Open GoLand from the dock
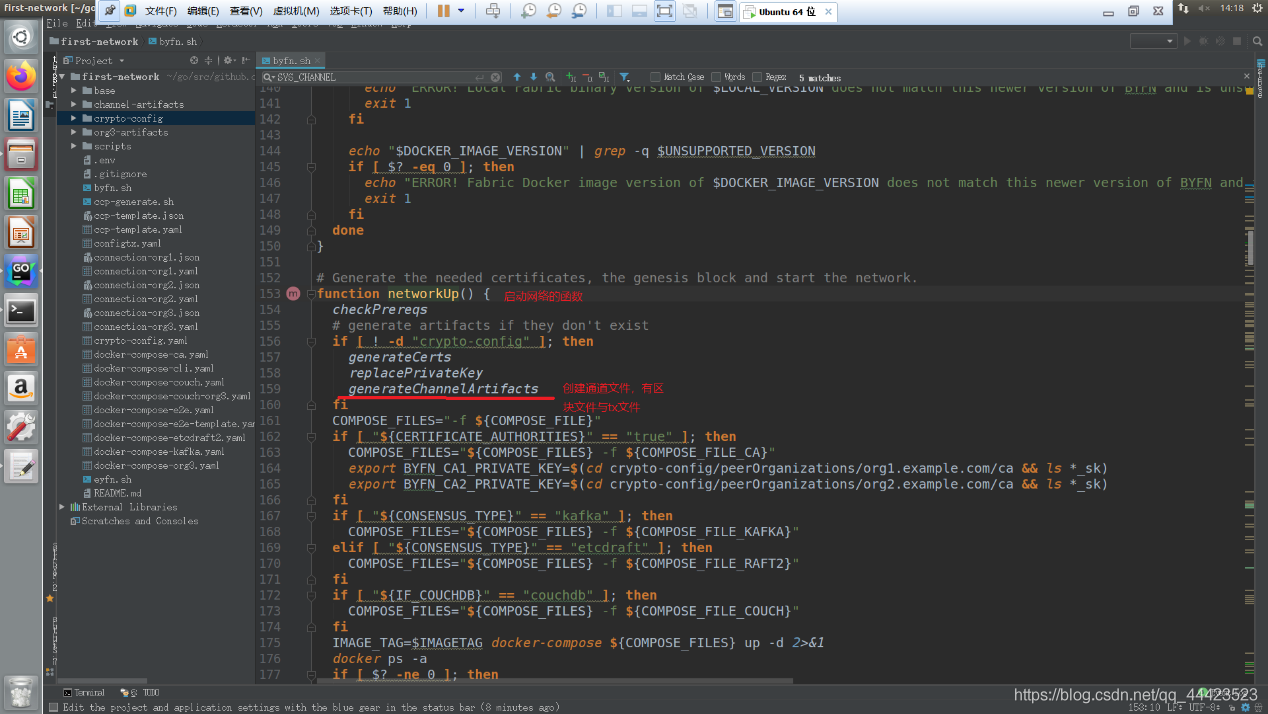Viewport: 1268px width, 714px height. [x=21, y=271]
